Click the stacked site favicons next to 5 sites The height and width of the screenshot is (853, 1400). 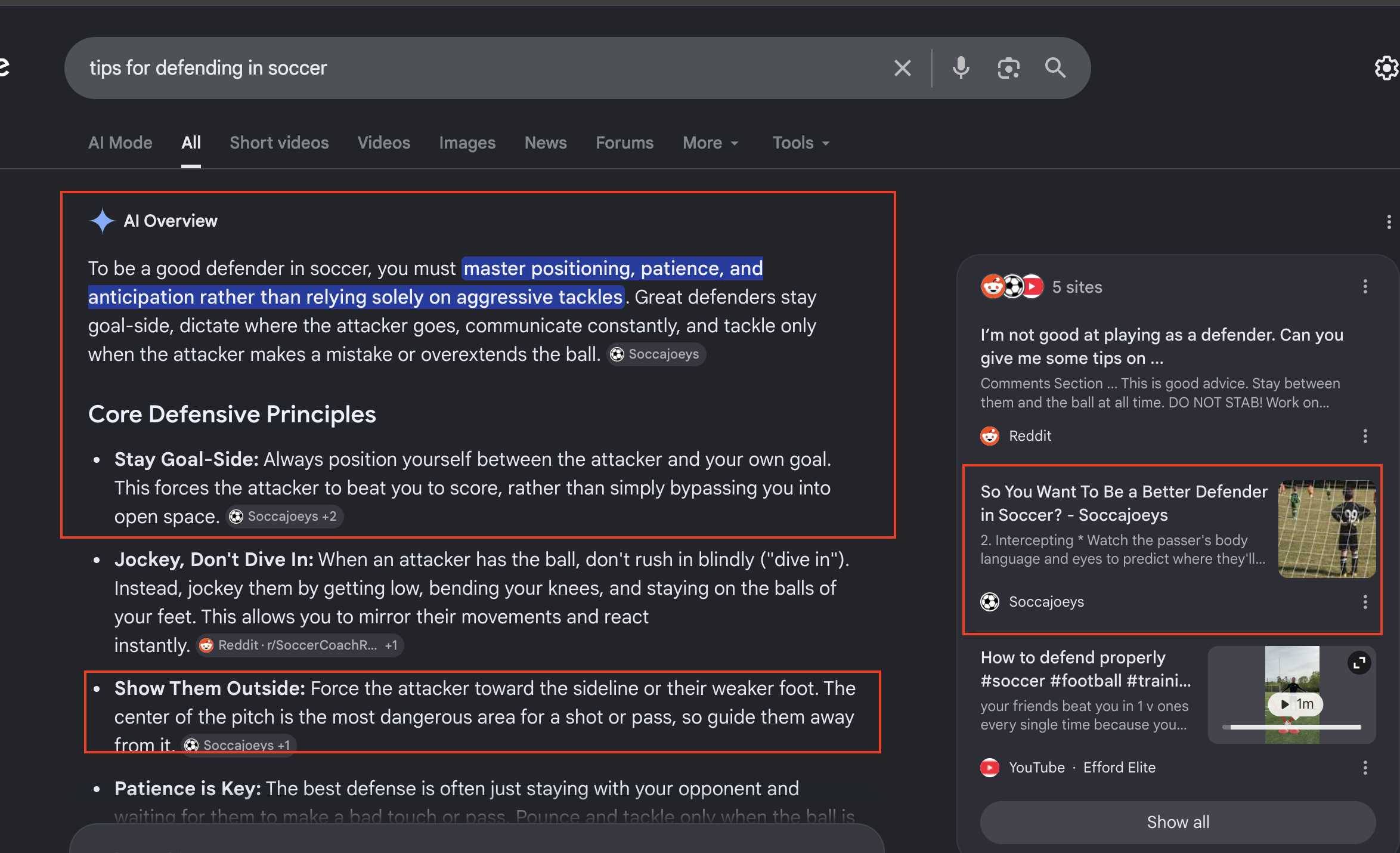pos(1012,287)
